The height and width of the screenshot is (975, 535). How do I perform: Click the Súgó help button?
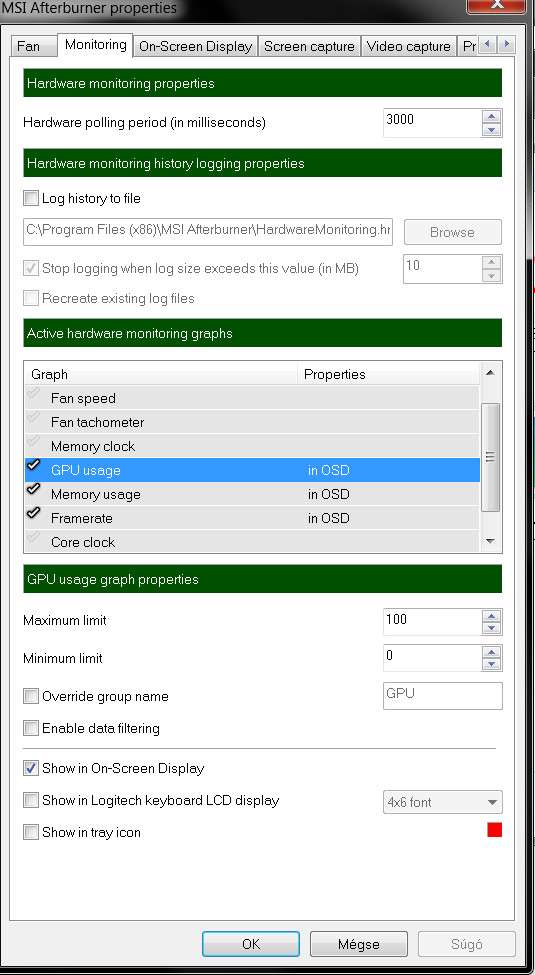click(x=466, y=944)
